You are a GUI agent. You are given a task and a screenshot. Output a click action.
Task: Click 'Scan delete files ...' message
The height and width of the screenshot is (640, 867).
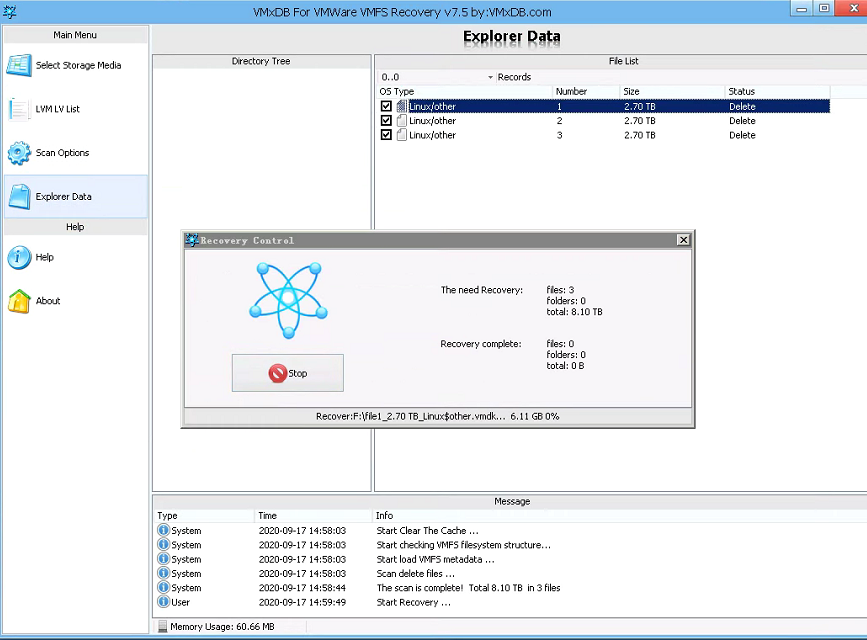[x=415, y=574]
